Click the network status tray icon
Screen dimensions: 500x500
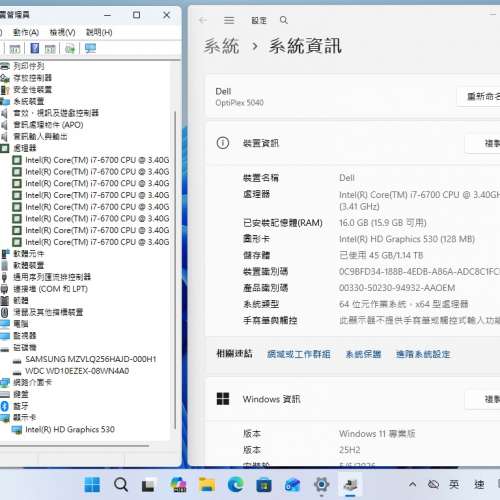tap(433, 484)
